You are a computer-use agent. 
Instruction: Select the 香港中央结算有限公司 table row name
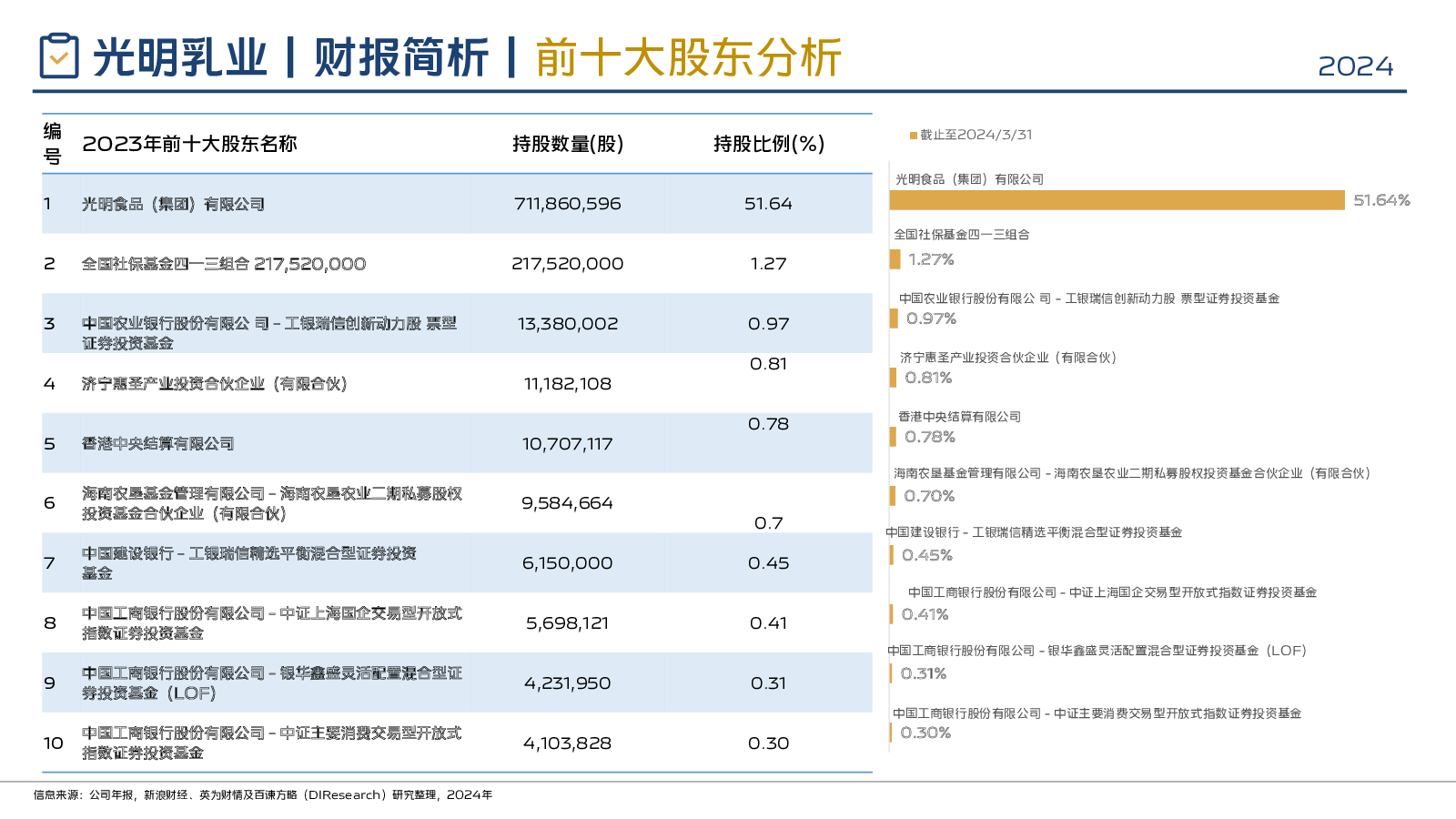click(x=158, y=443)
